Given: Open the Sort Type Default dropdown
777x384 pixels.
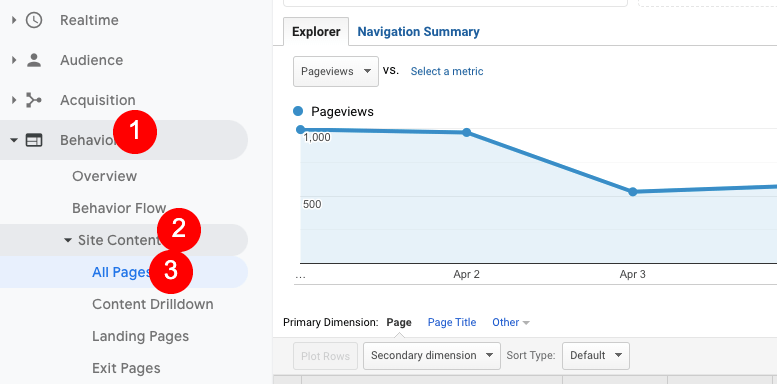Looking at the screenshot, I should coord(596,356).
